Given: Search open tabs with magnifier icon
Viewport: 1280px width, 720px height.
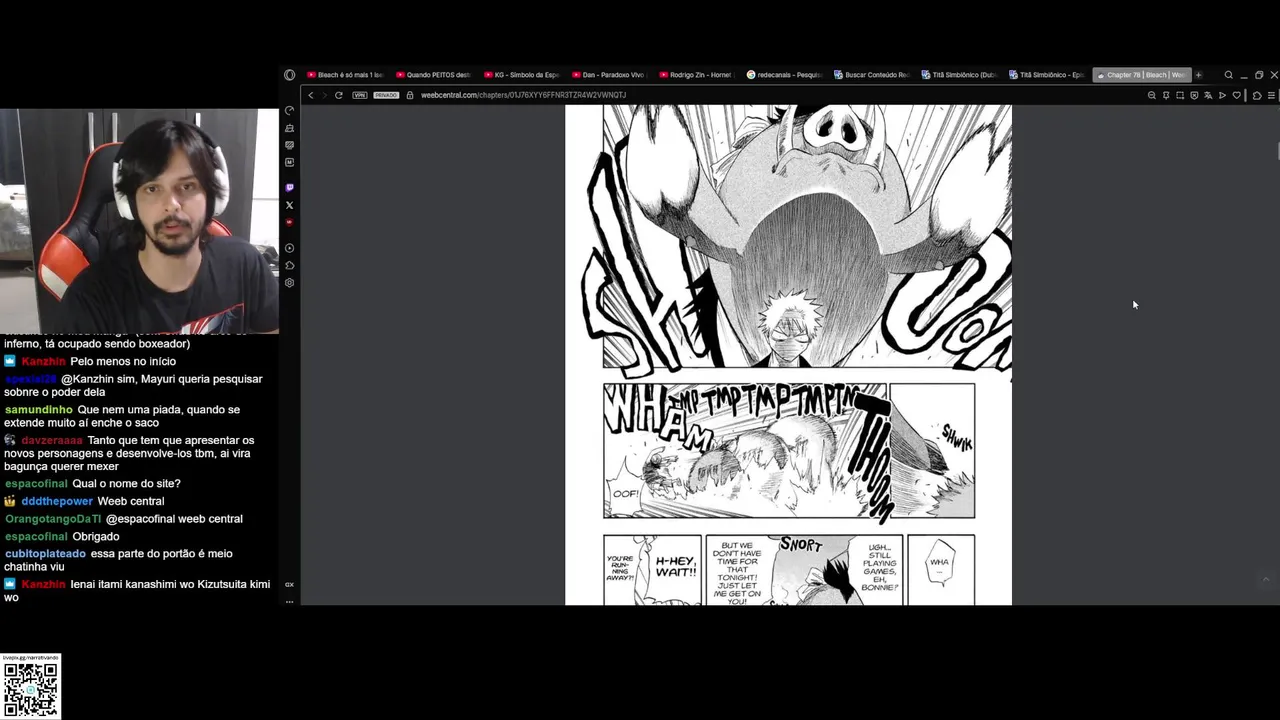Looking at the screenshot, I should tap(1229, 75).
